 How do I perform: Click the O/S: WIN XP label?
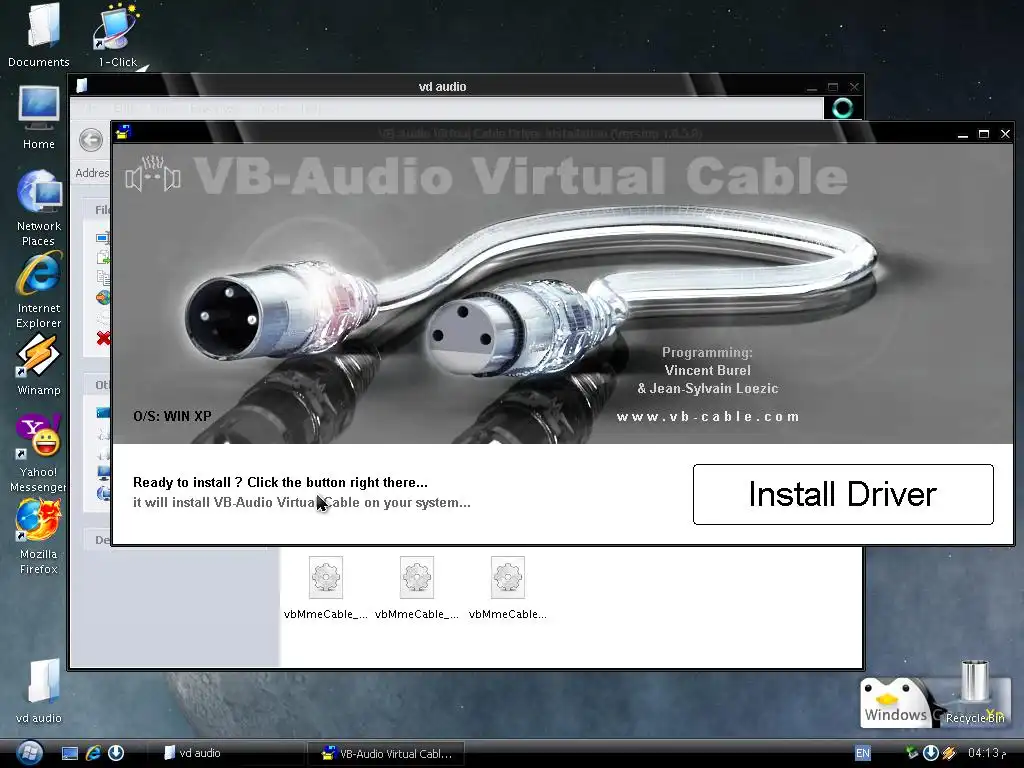pos(172,416)
